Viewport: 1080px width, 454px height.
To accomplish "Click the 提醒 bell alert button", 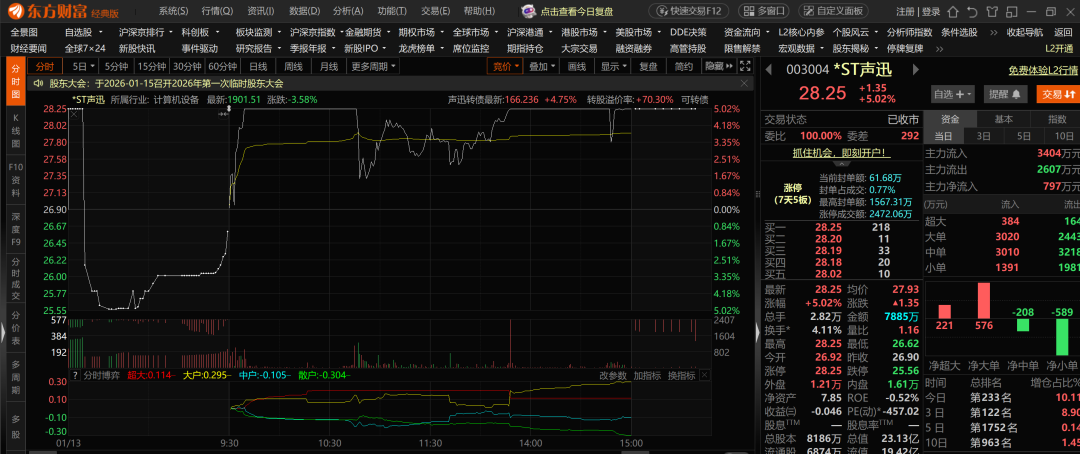I will (x=1005, y=94).
